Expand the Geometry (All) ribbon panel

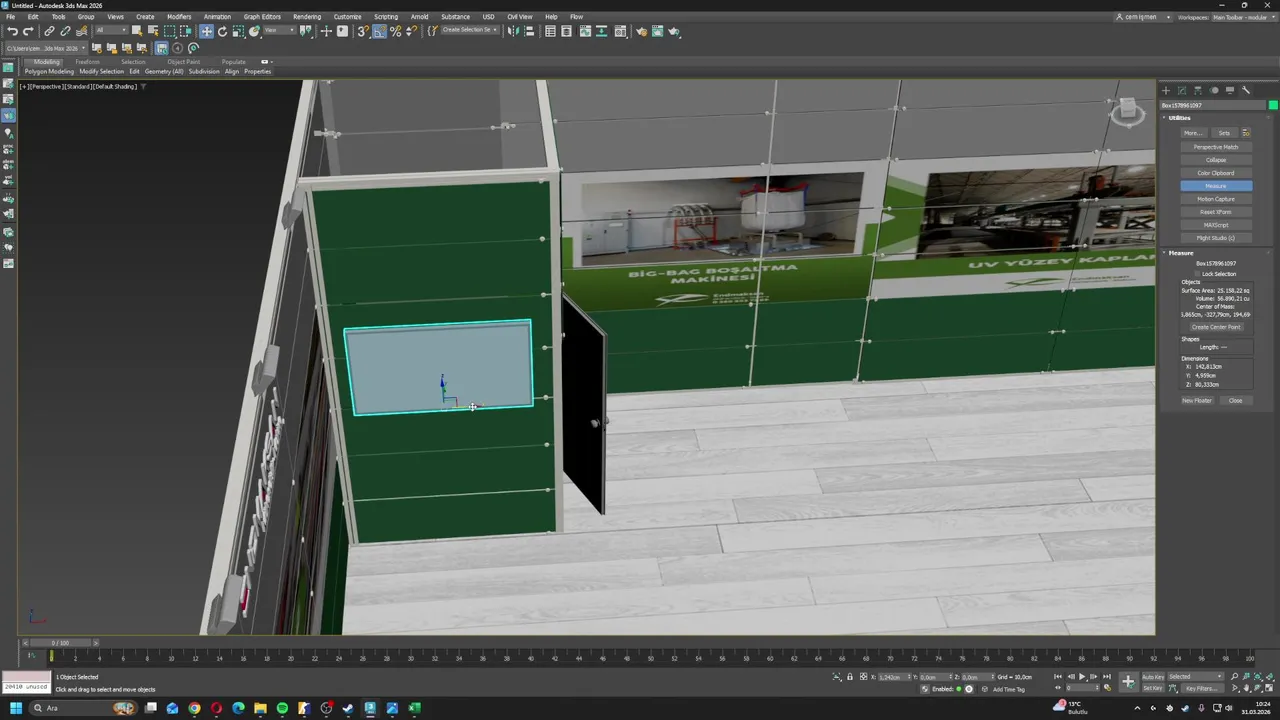[164, 72]
